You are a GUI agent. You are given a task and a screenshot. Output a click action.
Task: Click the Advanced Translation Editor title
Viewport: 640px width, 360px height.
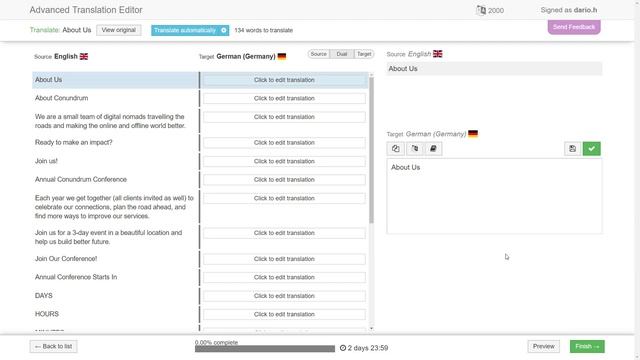pos(86,10)
